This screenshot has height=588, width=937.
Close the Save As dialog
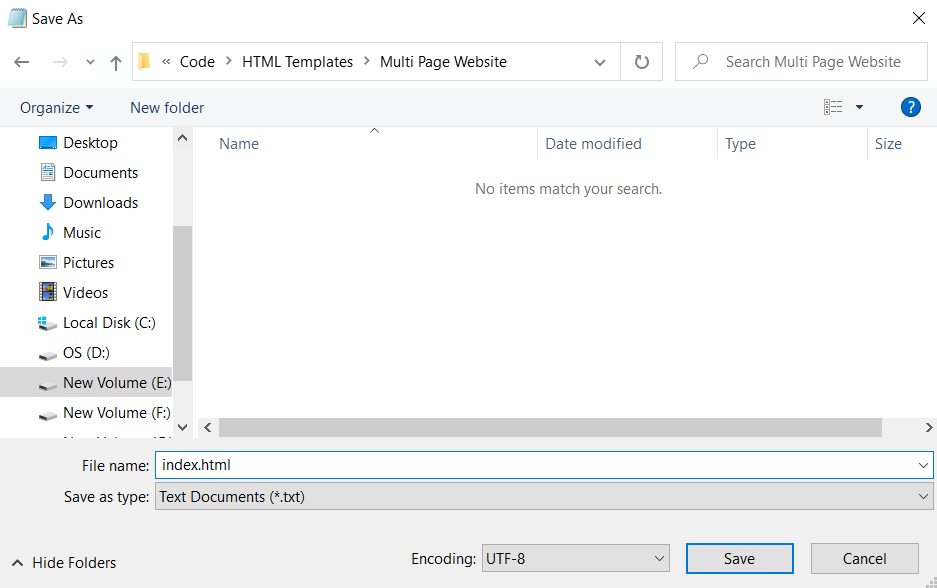918,19
